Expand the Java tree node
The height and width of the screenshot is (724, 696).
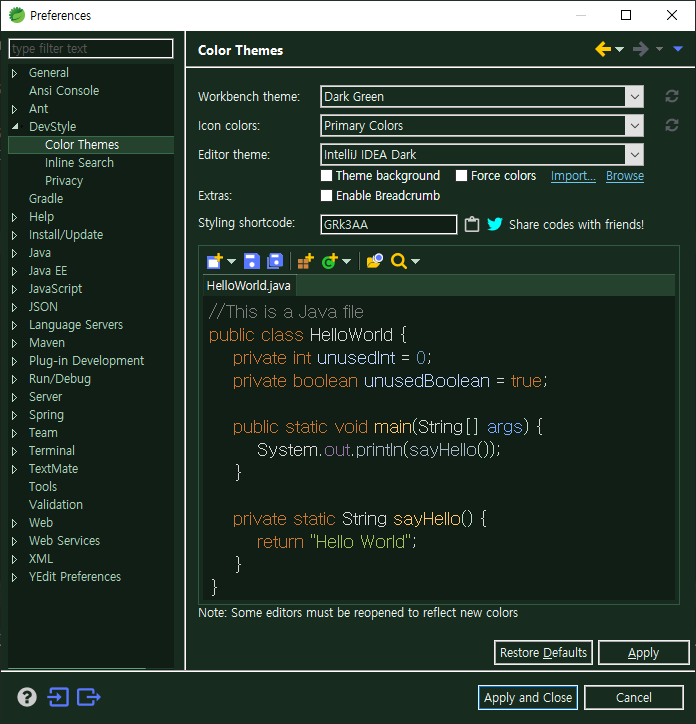coord(14,253)
